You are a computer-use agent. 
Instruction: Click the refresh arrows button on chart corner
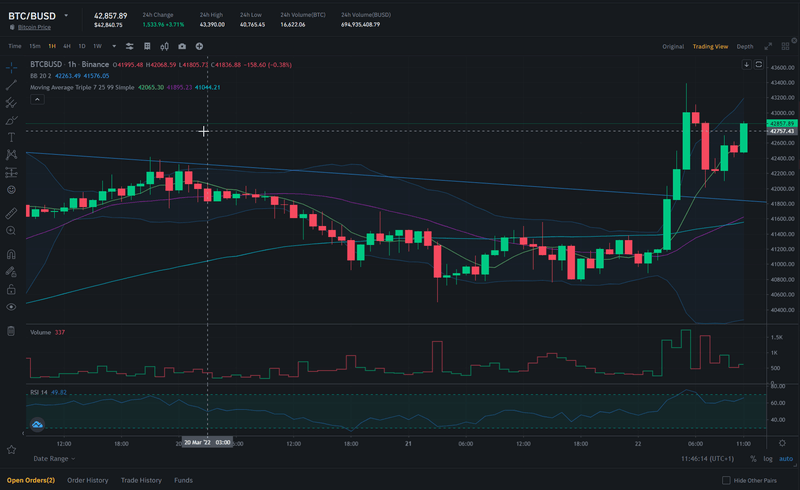coord(759,64)
